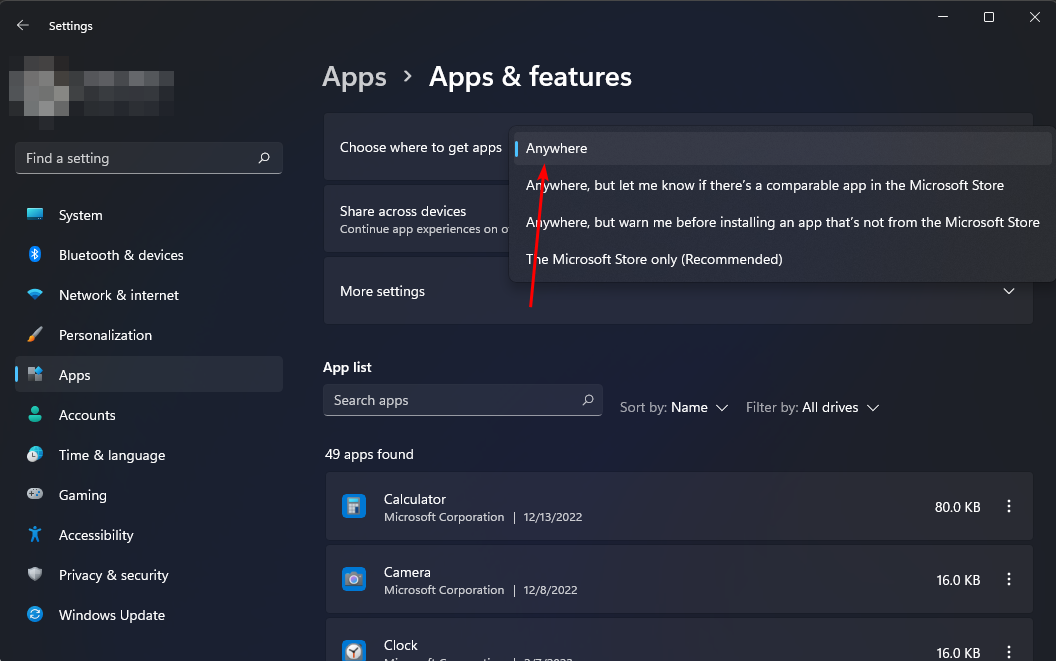Click the Clock app icon

354,650
